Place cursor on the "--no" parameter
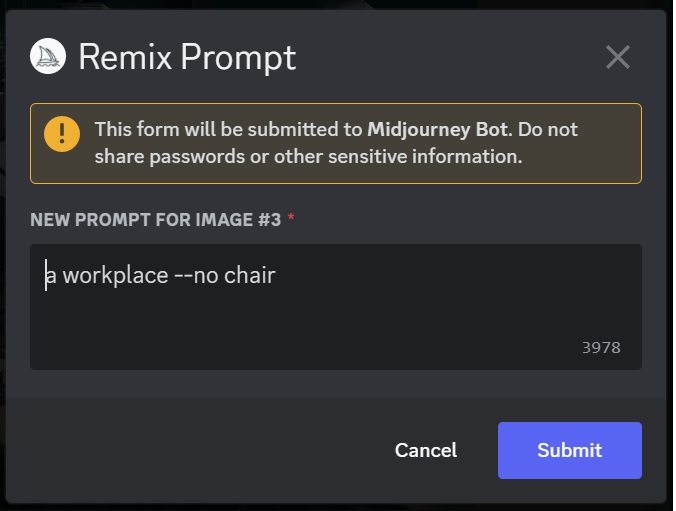676x511 pixels. 195,275
